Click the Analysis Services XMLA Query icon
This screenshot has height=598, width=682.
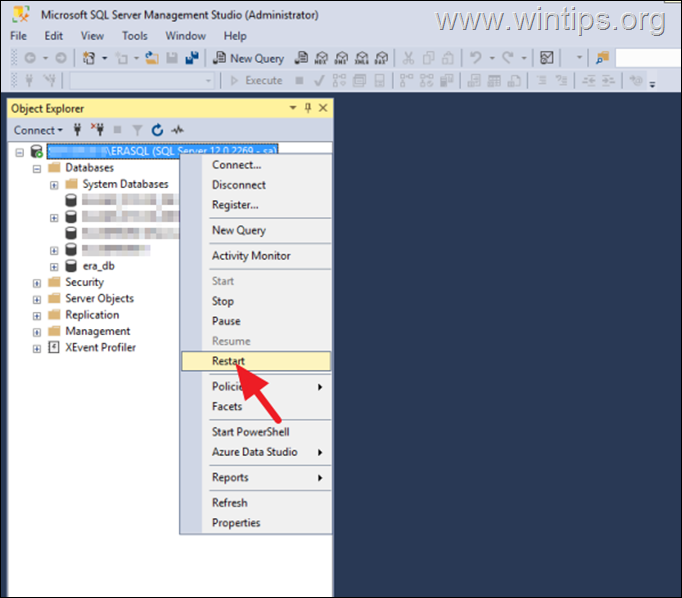pyautogui.click(x=361, y=58)
